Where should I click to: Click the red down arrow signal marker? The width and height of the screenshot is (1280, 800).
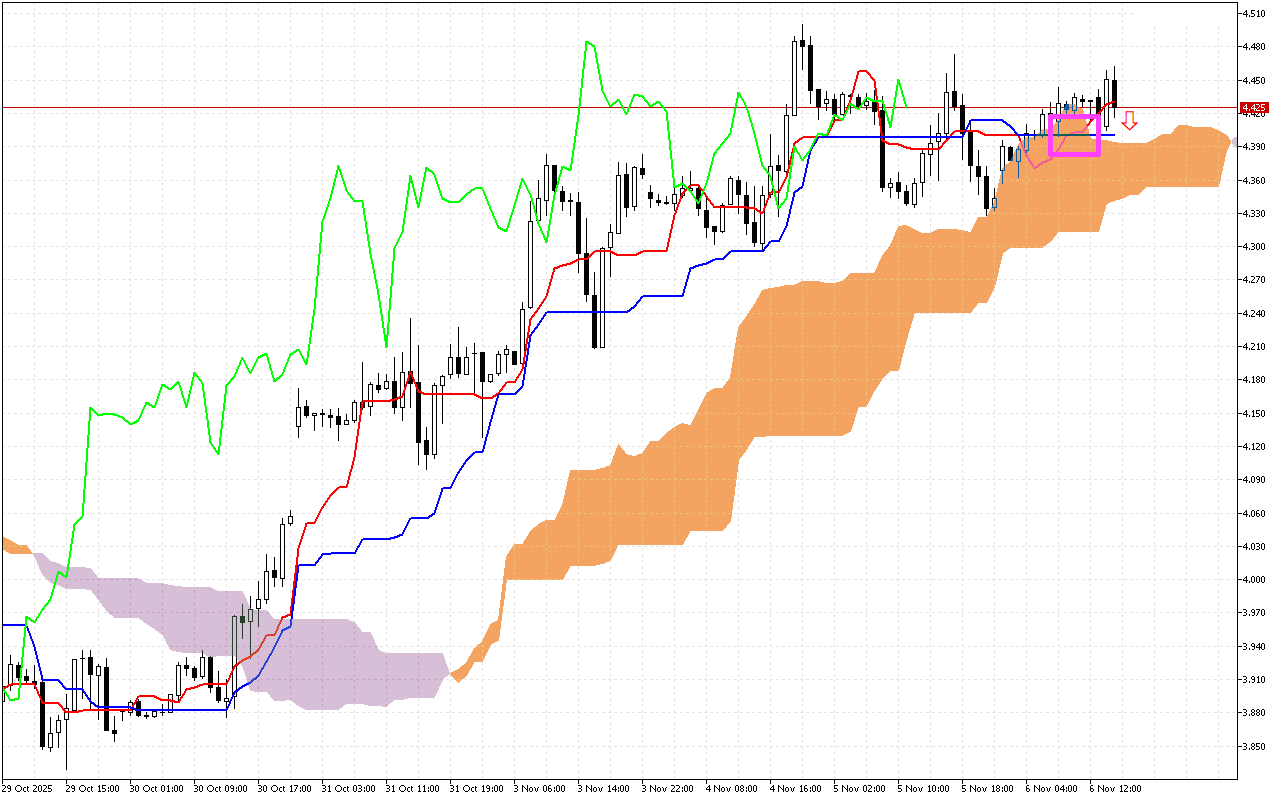coord(1129,121)
